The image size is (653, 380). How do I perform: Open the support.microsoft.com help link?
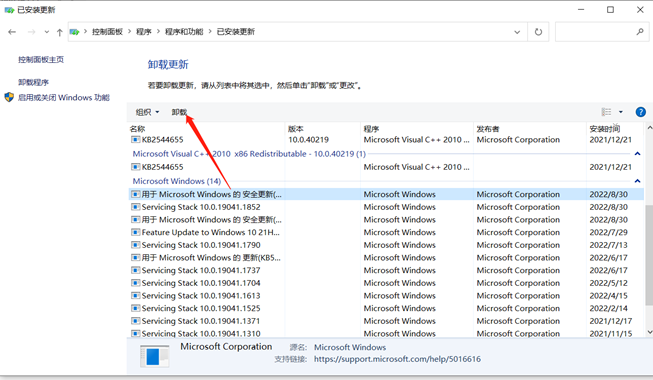click(x=397, y=359)
